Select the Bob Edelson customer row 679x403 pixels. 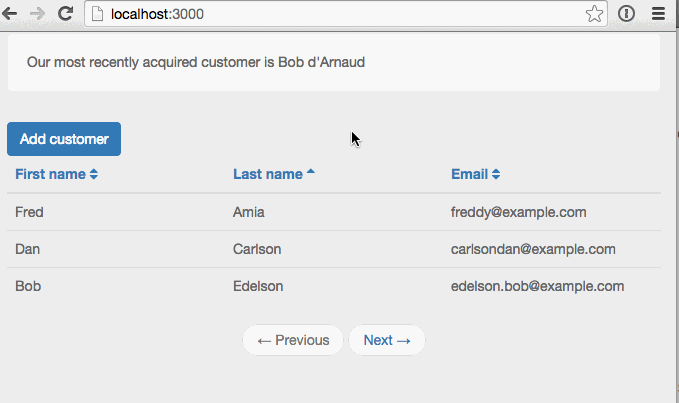coord(334,286)
